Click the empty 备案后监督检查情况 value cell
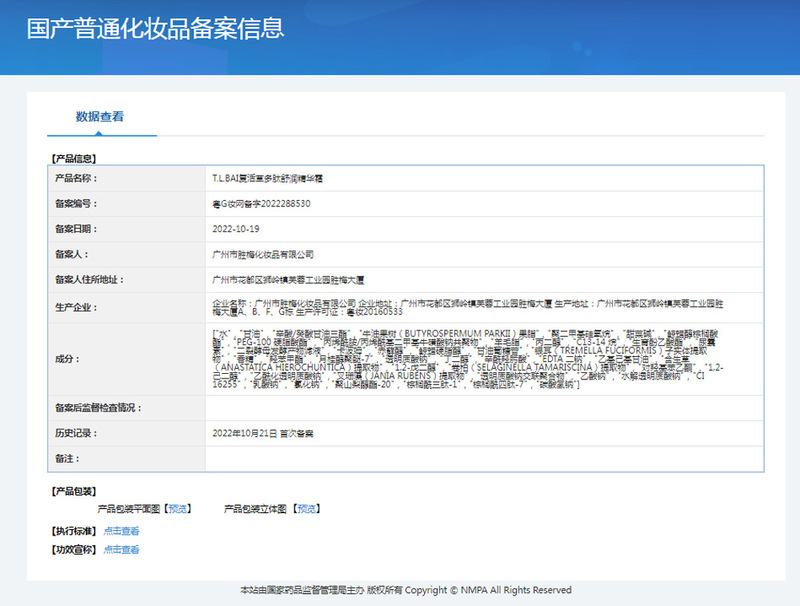800x606 pixels. (x=484, y=408)
